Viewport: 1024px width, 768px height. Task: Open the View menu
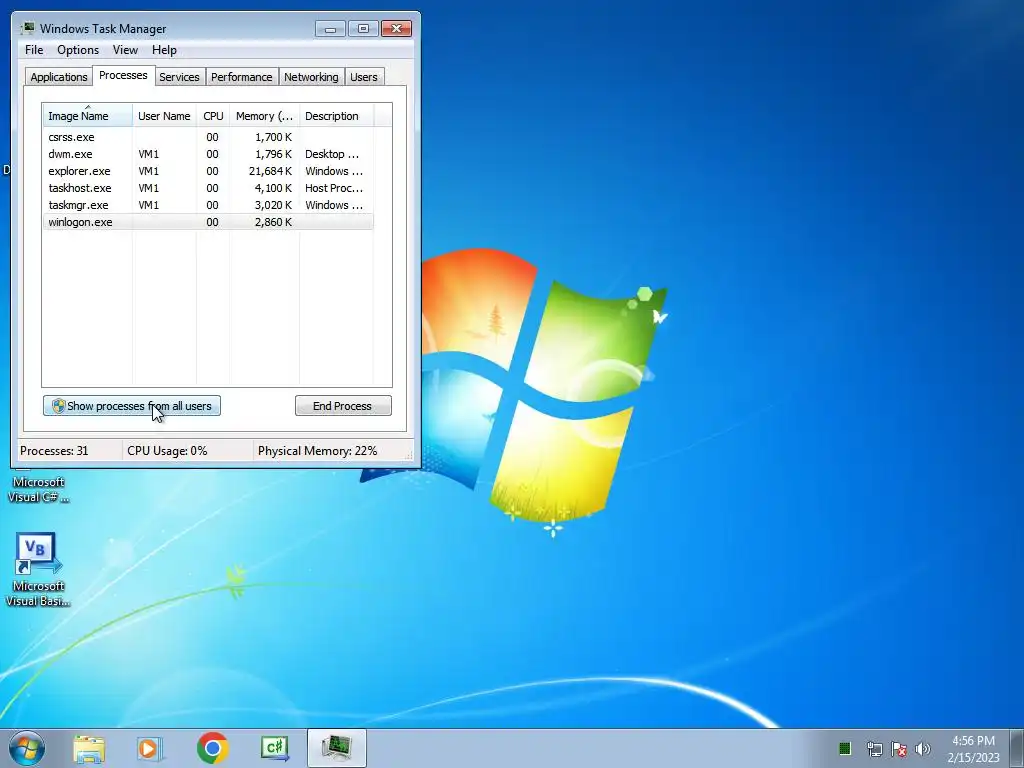[125, 50]
